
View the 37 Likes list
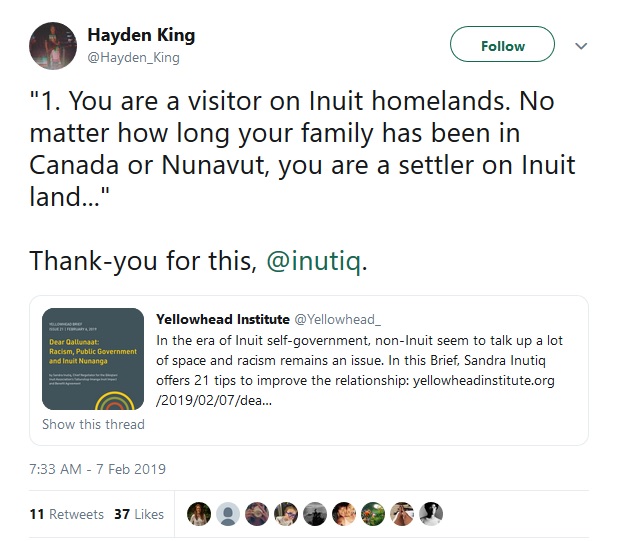(x=139, y=514)
